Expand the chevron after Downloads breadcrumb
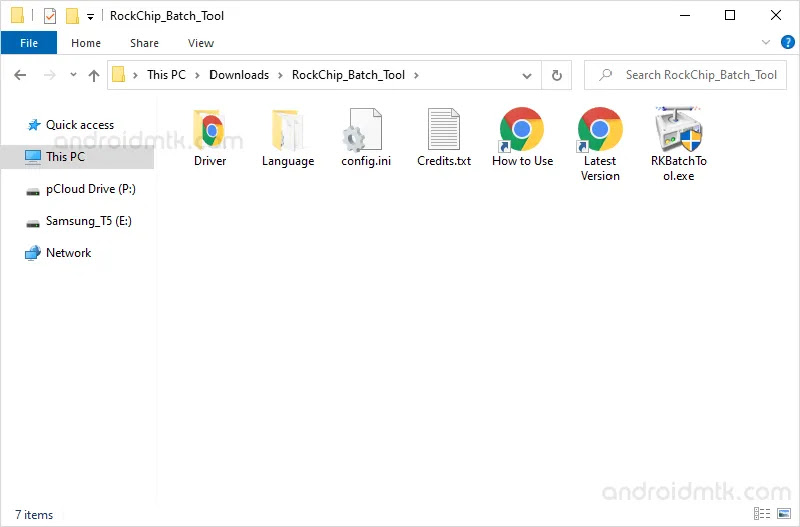 click(x=280, y=76)
